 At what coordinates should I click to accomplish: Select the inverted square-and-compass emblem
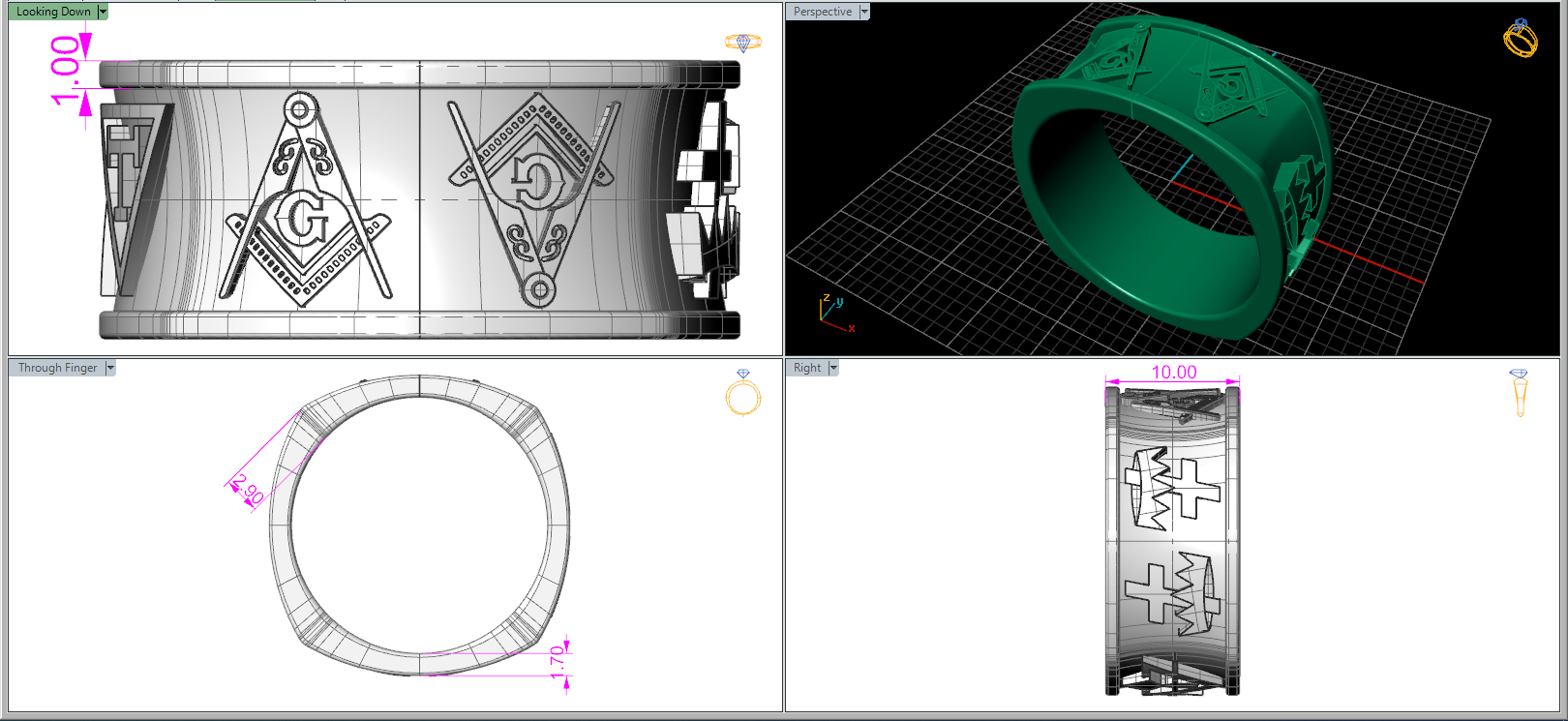pyautogui.click(x=531, y=199)
